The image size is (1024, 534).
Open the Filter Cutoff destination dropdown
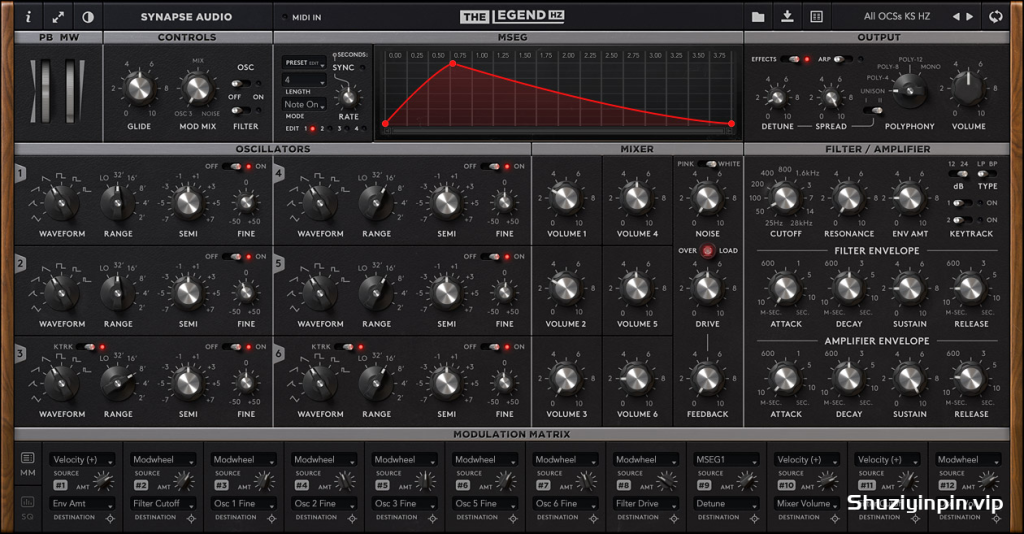click(x=163, y=503)
